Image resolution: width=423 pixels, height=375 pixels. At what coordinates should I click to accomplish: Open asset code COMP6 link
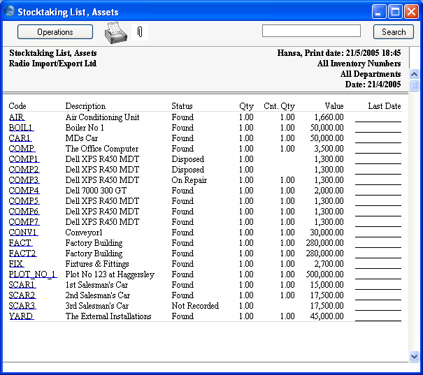[24, 211]
